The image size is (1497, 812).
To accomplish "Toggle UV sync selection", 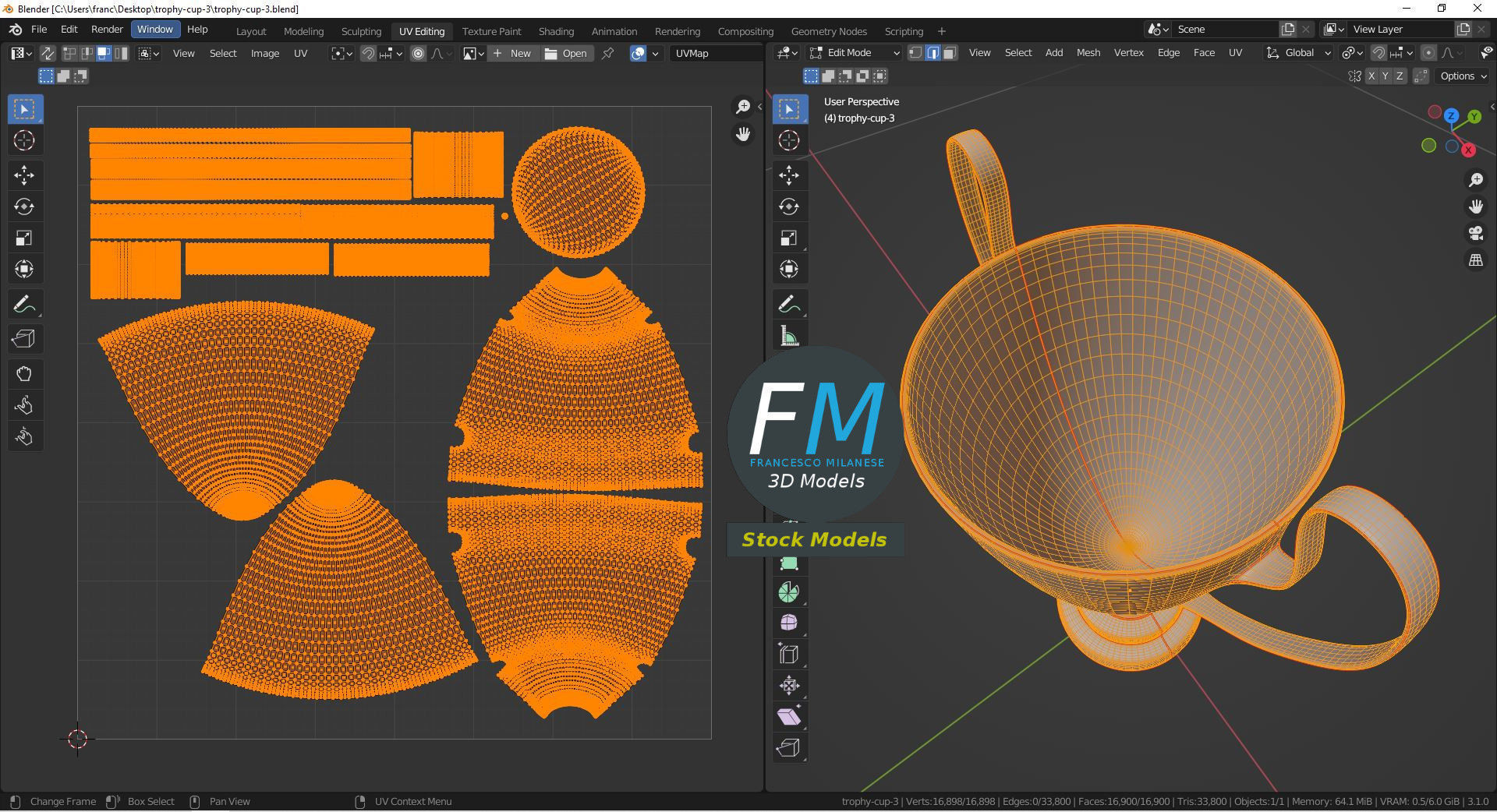I will 48,53.
